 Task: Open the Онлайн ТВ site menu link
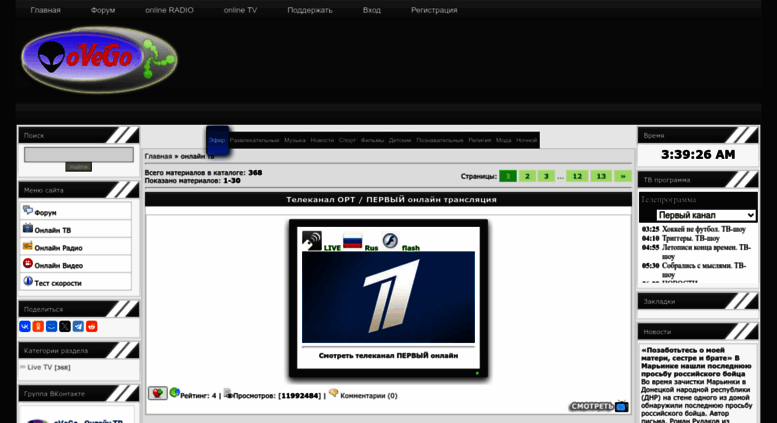click(x=53, y=230)
